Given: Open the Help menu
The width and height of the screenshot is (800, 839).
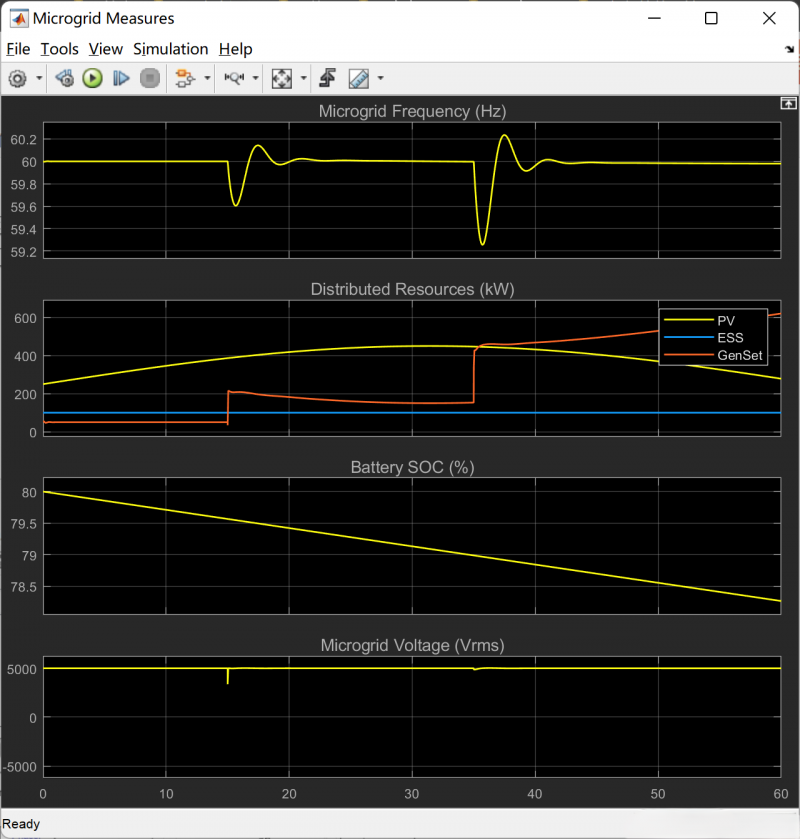Looking at the screenshot, I should 235,49.
